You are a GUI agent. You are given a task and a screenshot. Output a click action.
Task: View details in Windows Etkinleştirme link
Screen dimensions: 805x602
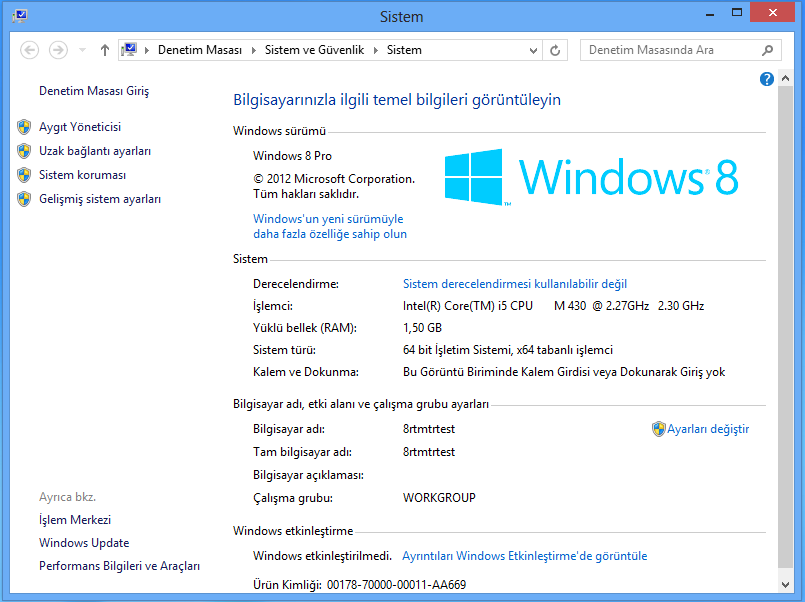(x=524, y=556)
